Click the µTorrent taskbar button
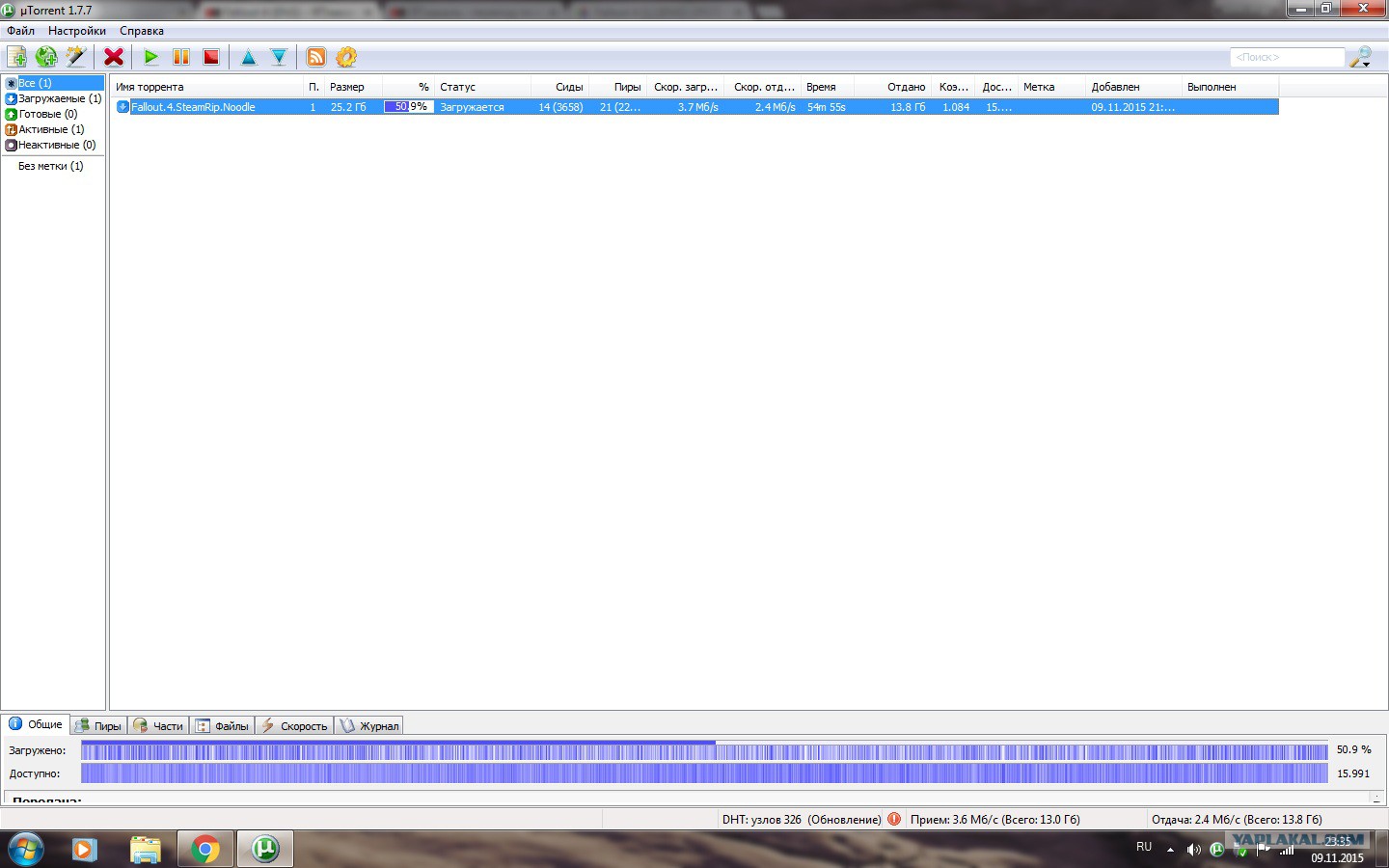 265,850
